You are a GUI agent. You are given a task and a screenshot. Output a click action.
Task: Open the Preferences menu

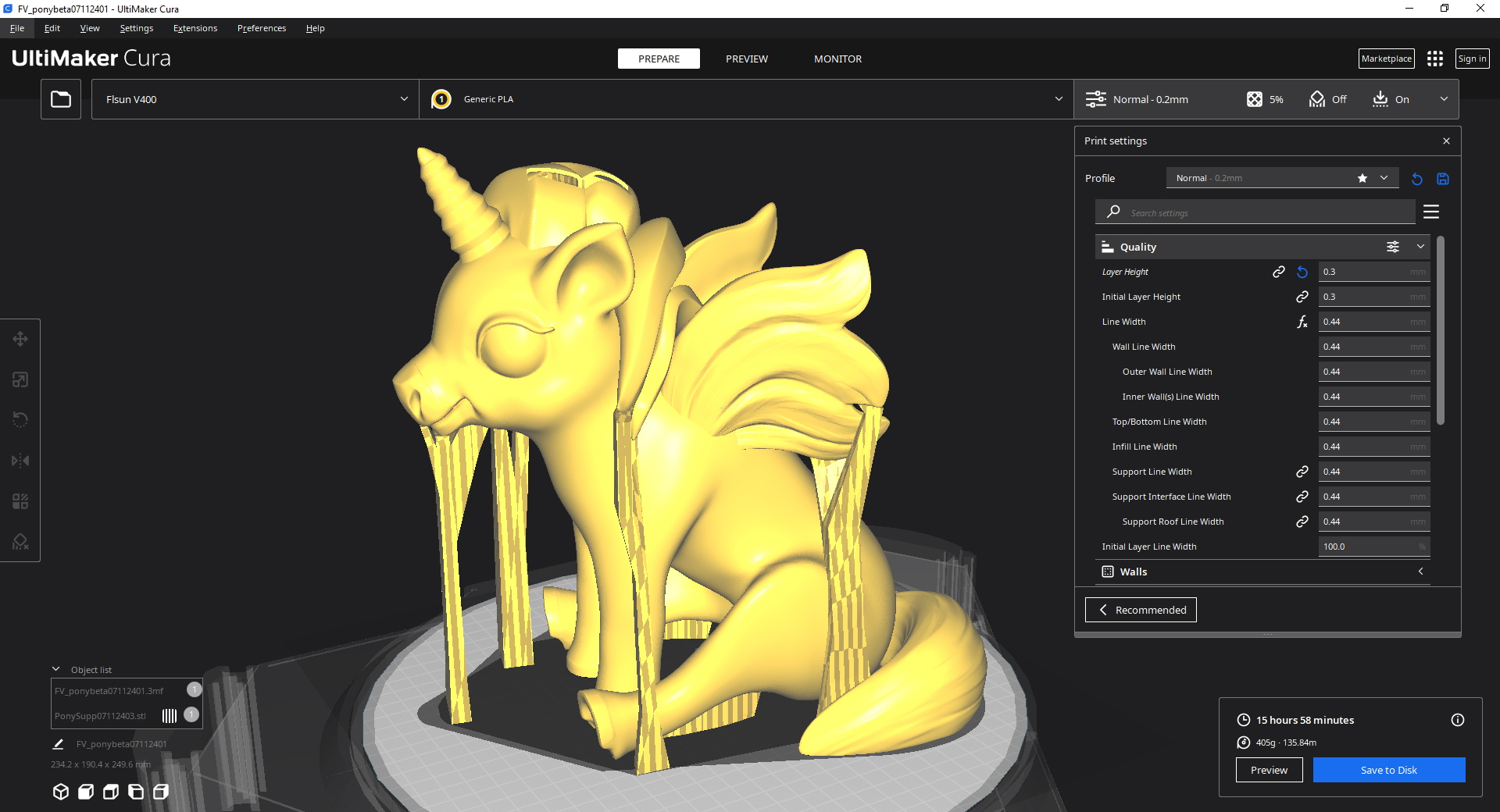tap(262, 28)
